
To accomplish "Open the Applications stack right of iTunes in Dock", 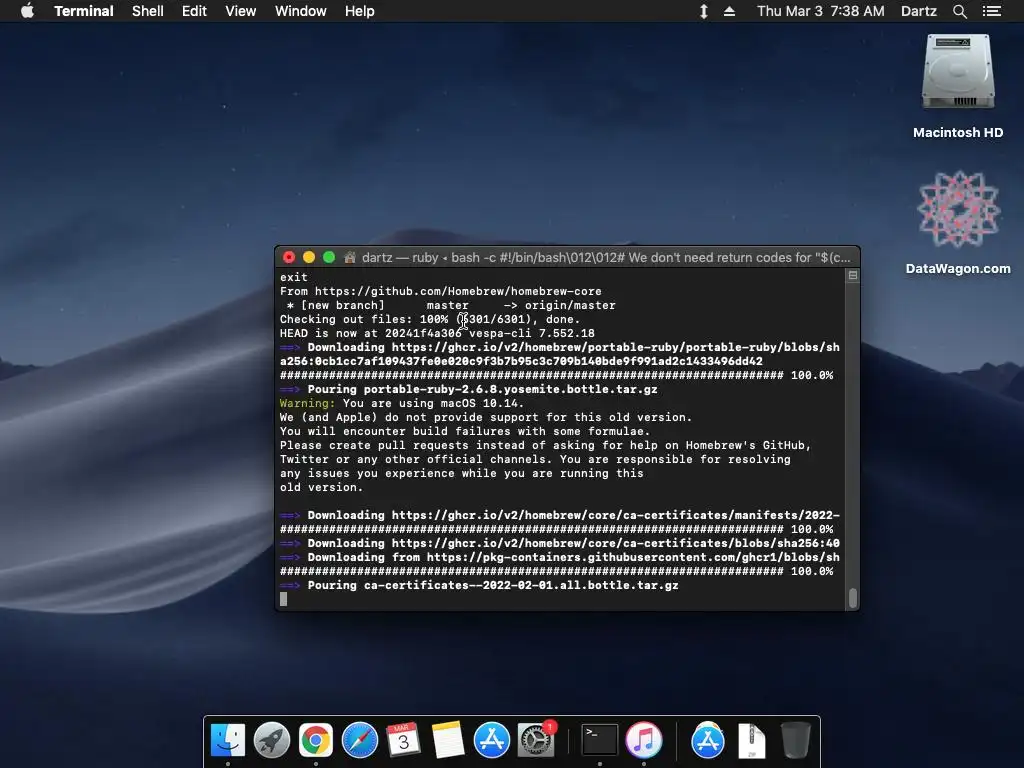I will 707,740.
